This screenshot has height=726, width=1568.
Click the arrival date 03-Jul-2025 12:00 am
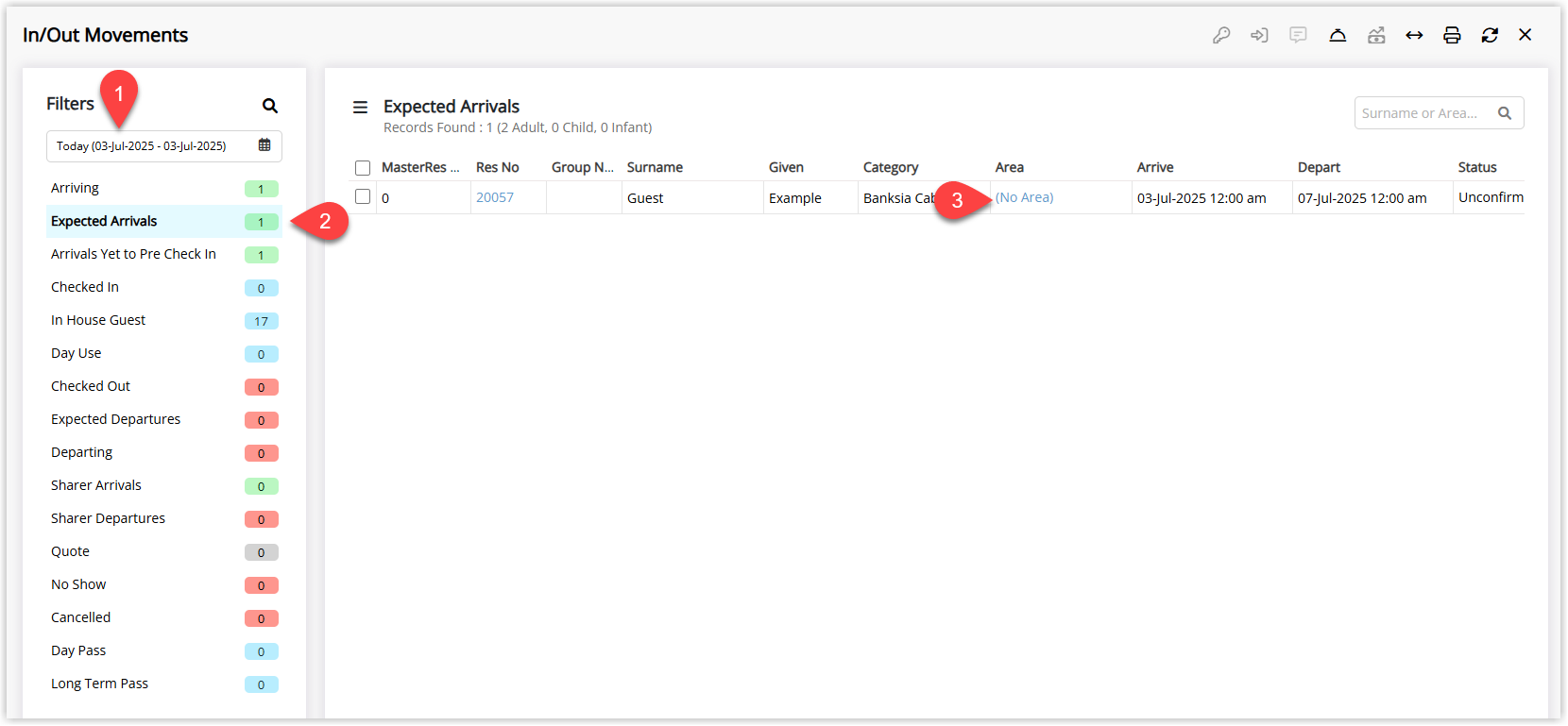click(1202, 198)
